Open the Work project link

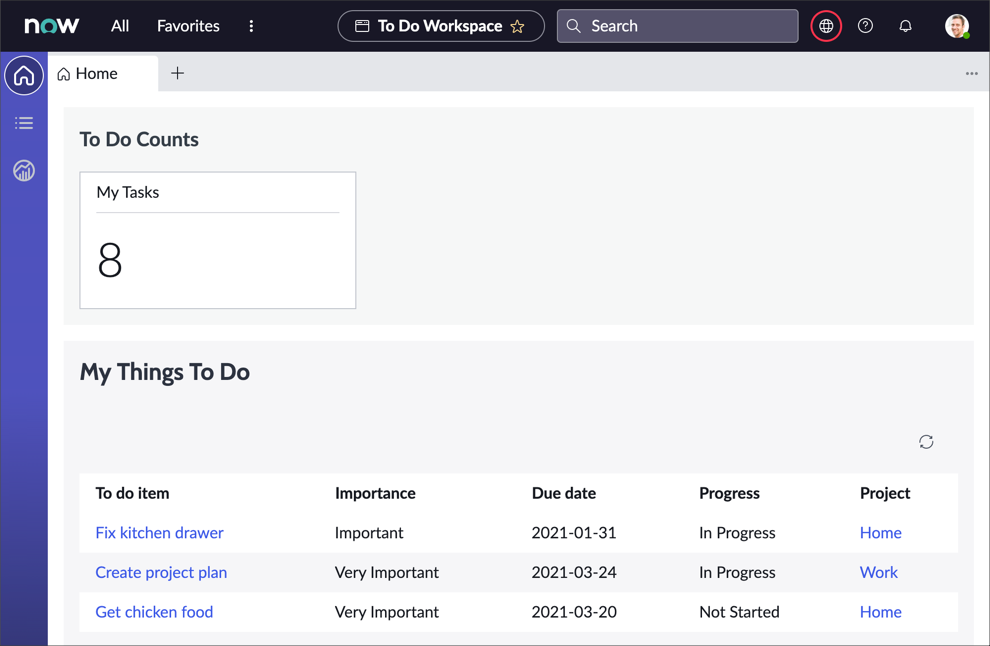pyautogui.click(x=878, y=572)
